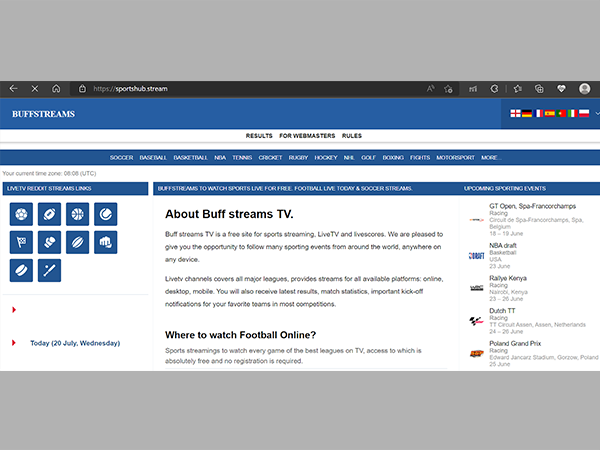
Task: Open soccer ball streams icon
Action: [x=21, y=214]
